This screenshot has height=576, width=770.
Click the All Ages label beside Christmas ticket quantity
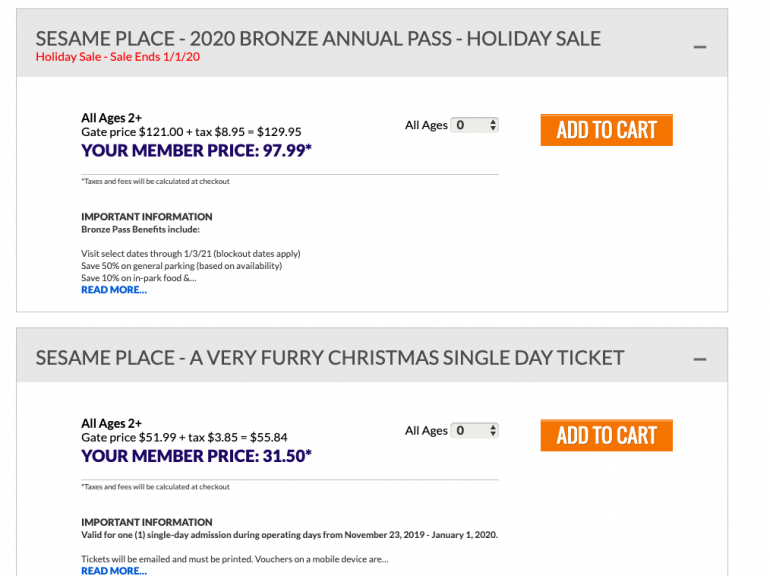coord(426,430)
